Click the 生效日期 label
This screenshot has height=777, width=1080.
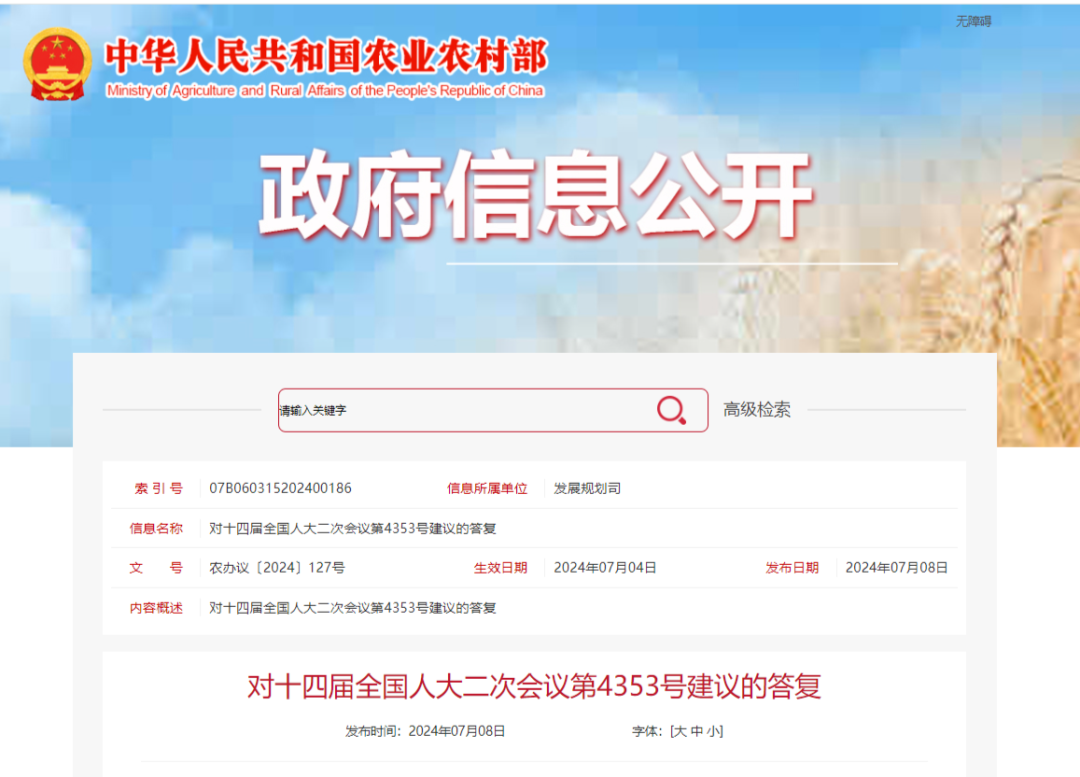pos(500,568)
